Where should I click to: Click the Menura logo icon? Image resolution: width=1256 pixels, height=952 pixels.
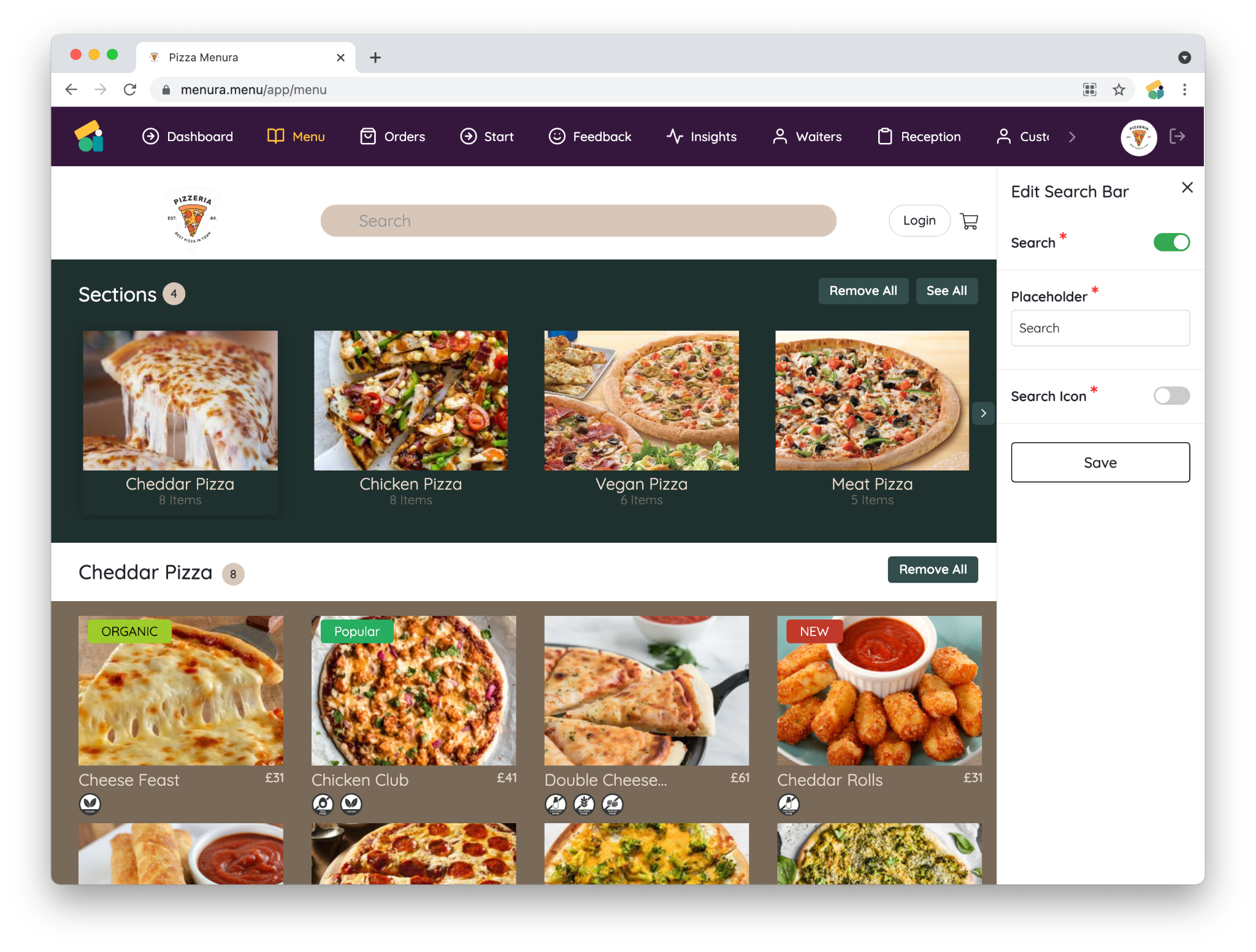90,136
